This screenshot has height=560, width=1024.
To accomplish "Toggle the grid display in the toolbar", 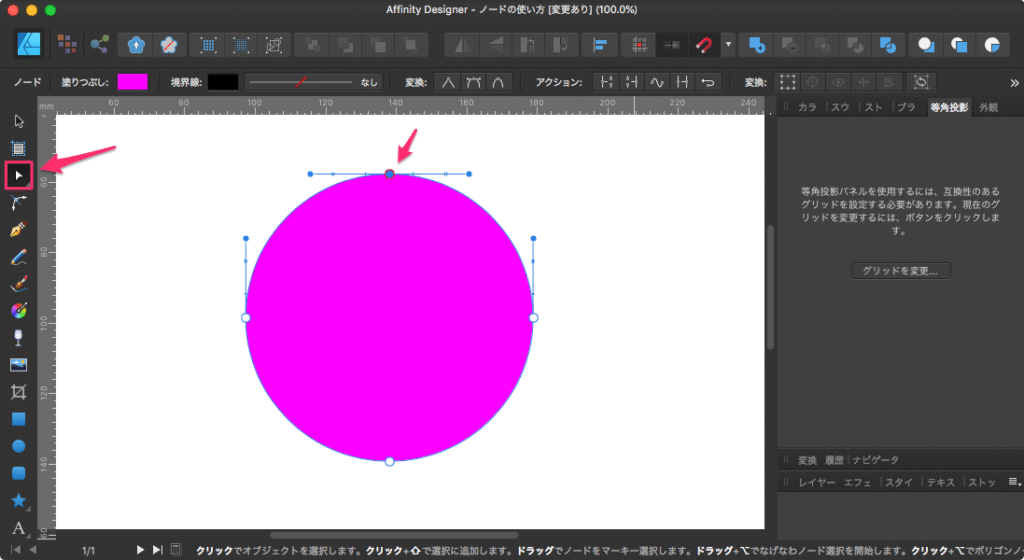I will click(634, 45).
